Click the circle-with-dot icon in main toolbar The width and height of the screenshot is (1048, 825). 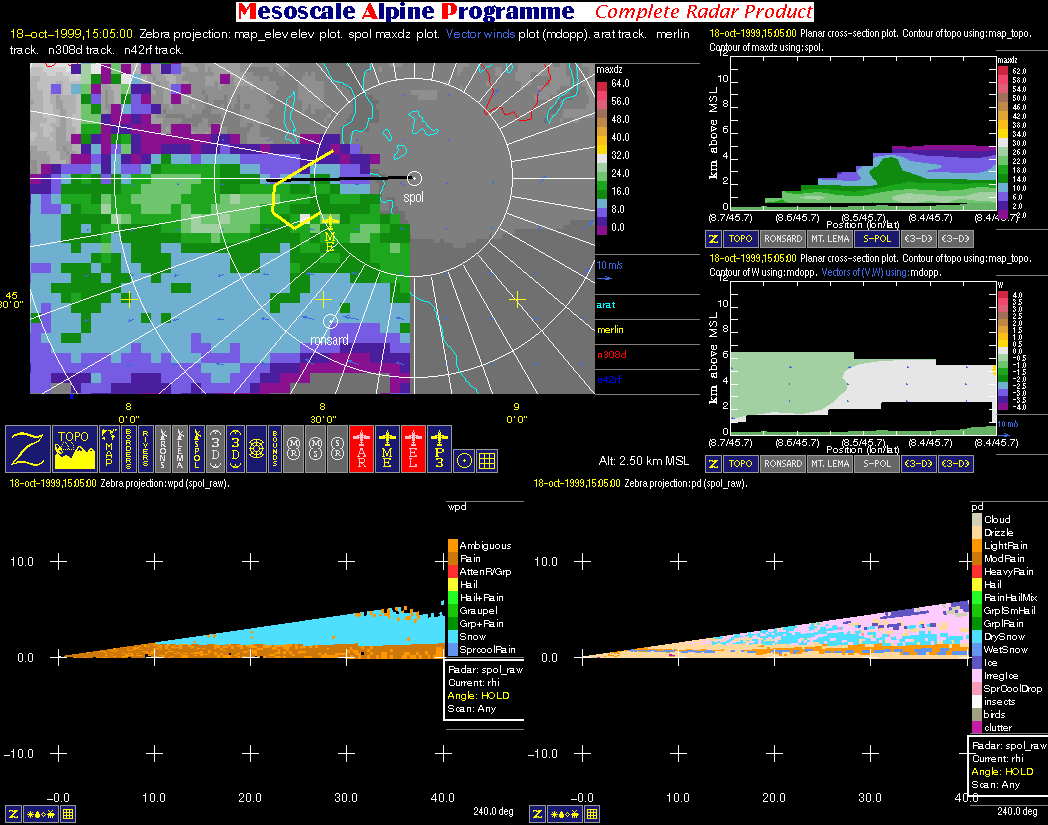[x=464, y=460]
